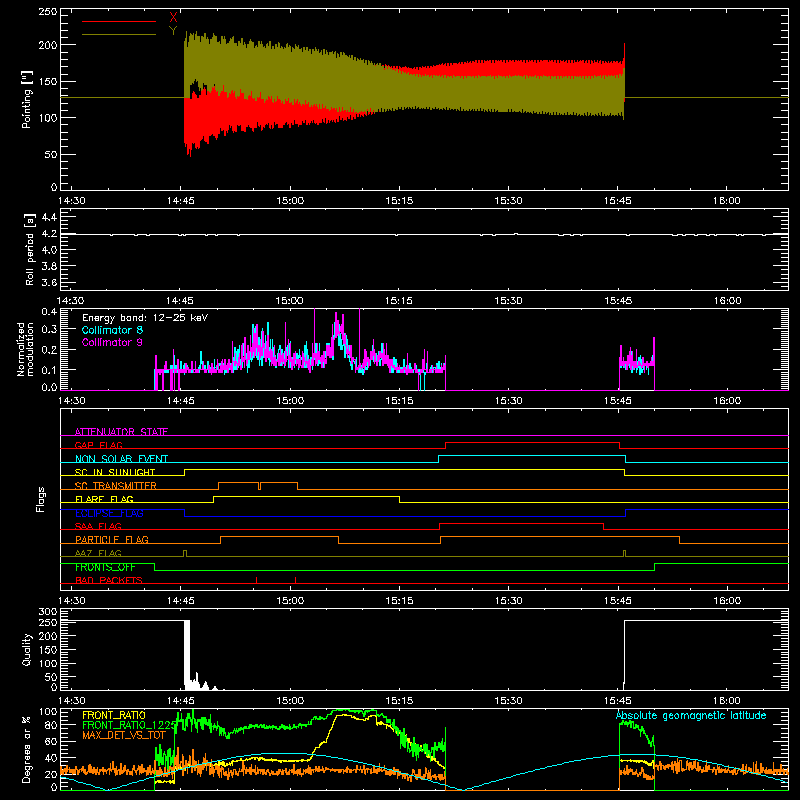Click the 3.6 tick on Roll period axis

tap(49, 283)
